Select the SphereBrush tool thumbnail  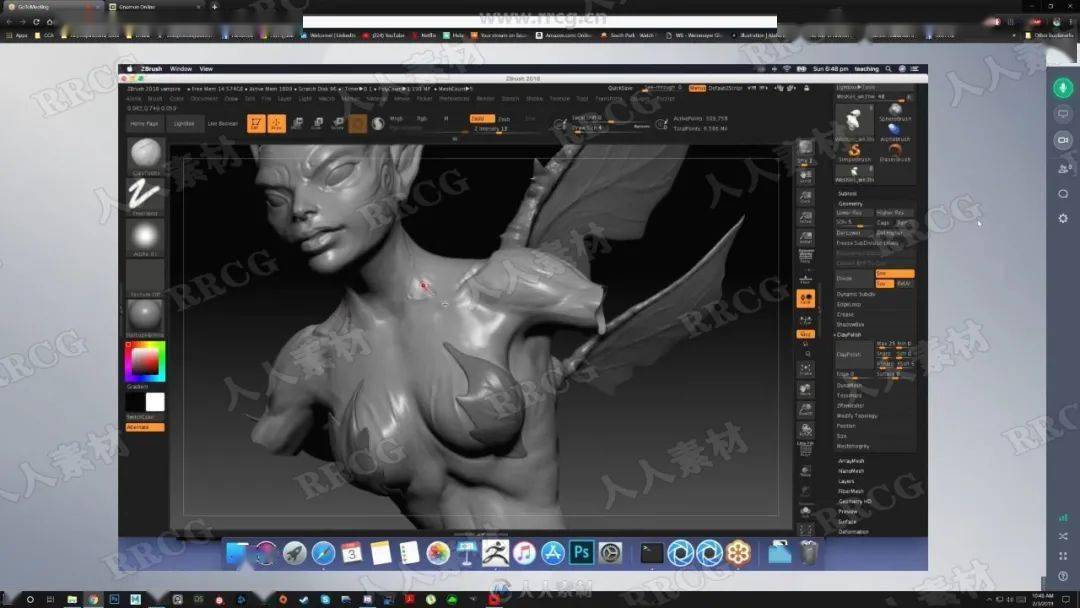895,112
